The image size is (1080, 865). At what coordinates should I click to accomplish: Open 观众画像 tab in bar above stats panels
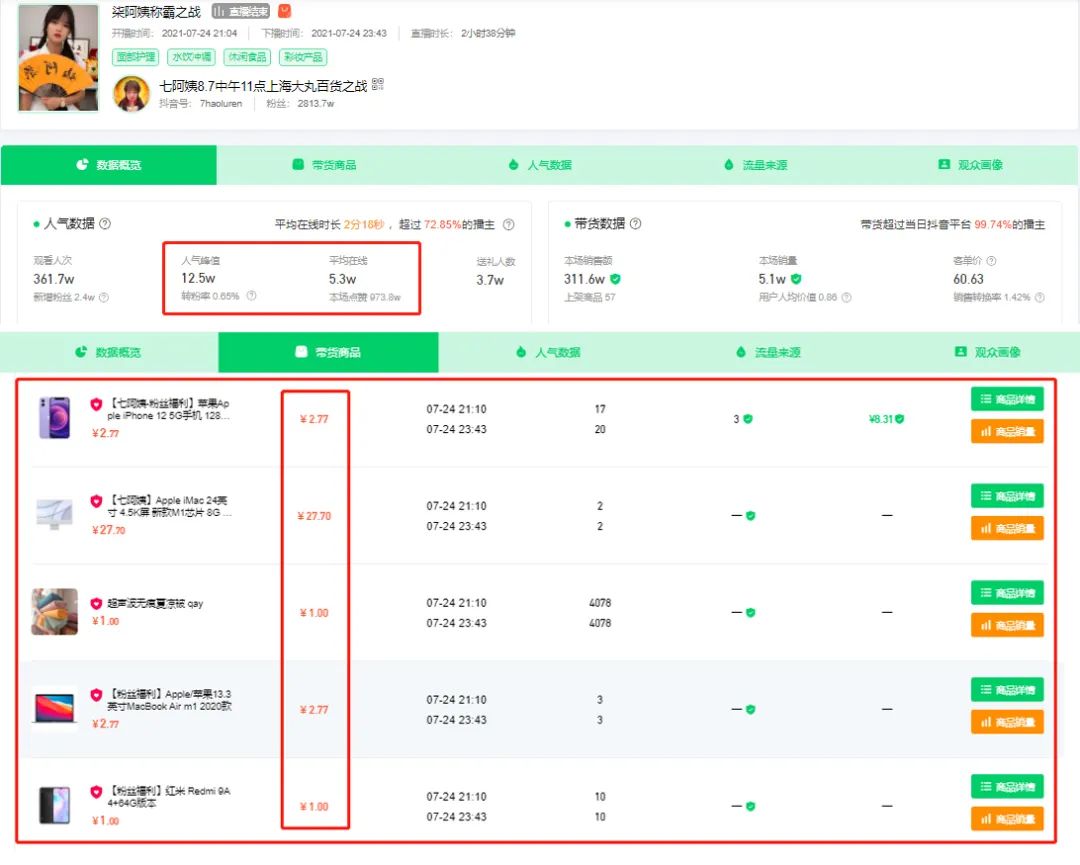click(x=970, y=165)
